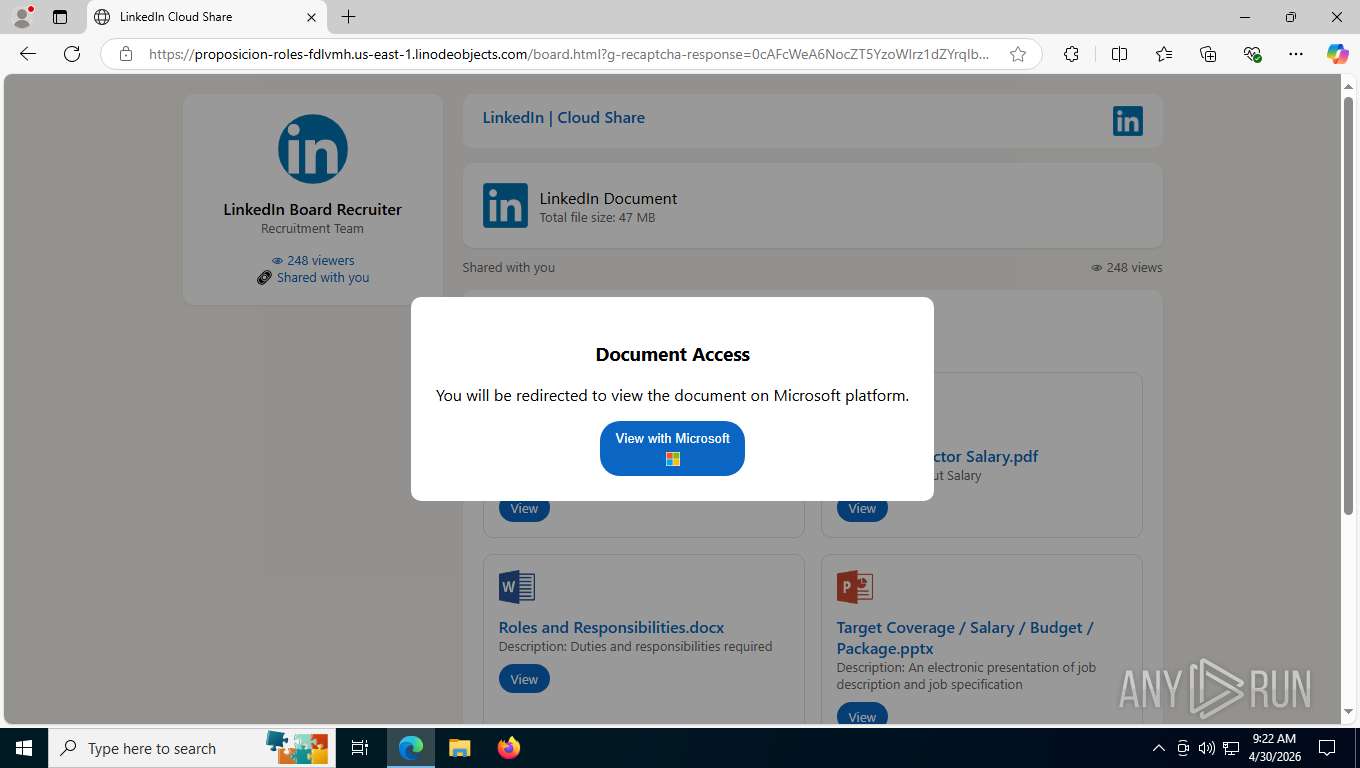Open the Favorites list icon

[x=1164, y=54]
